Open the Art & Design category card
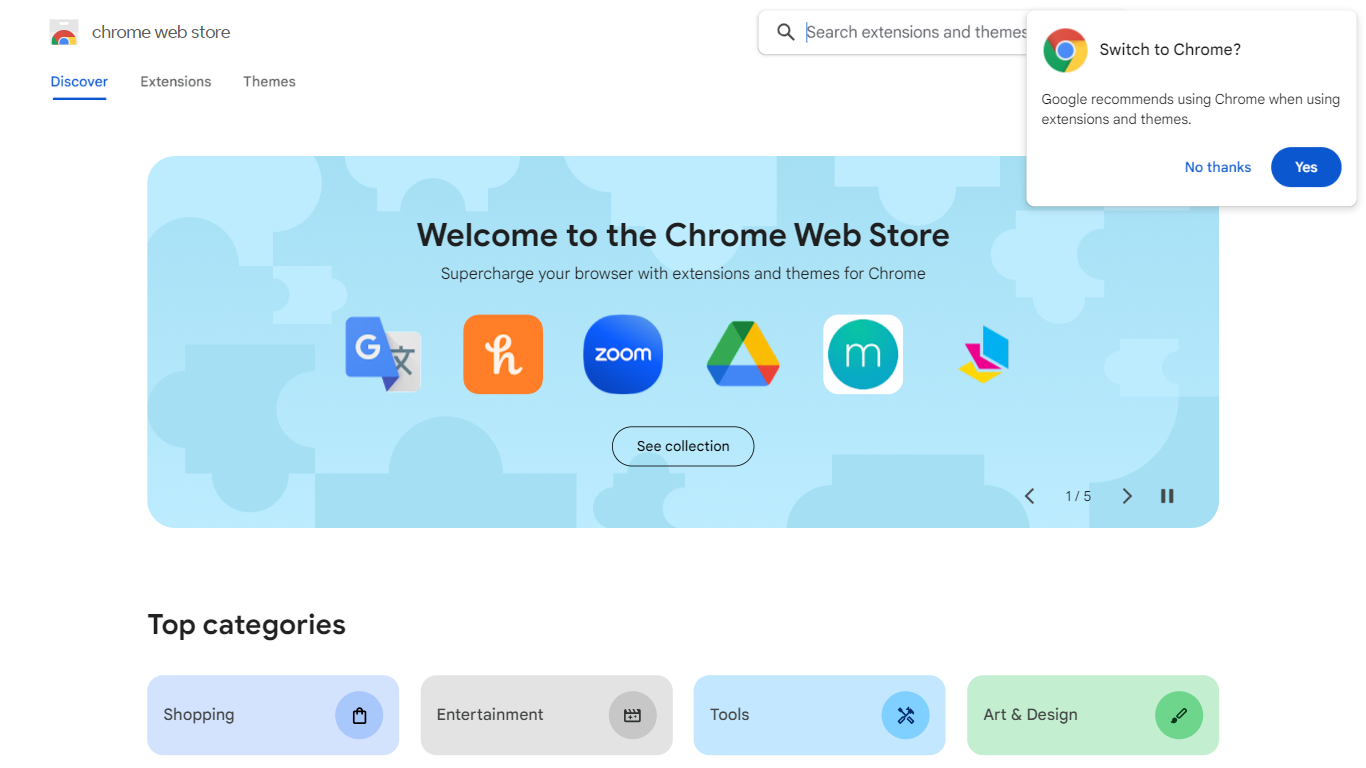1366x768 pixels. (x=1093, y=715)
